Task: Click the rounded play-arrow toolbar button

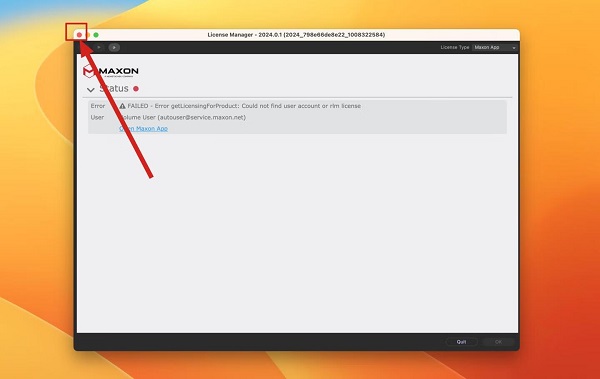Action: pos(114,47)
